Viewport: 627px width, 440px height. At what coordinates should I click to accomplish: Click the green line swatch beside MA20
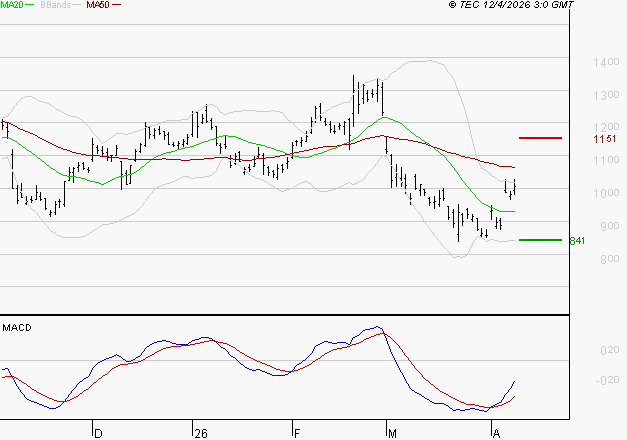(30, 6)
